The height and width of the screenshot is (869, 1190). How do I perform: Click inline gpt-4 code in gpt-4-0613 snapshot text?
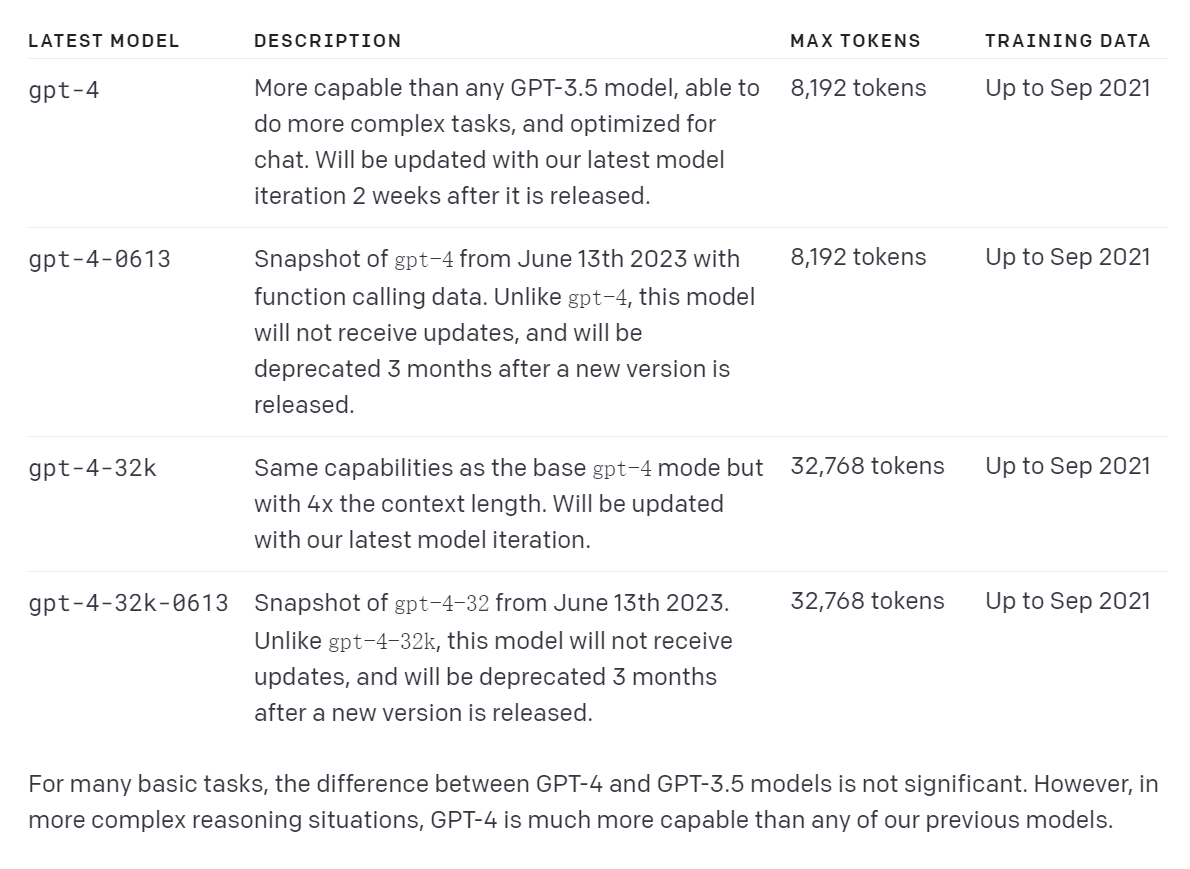[x=424, y=260]
